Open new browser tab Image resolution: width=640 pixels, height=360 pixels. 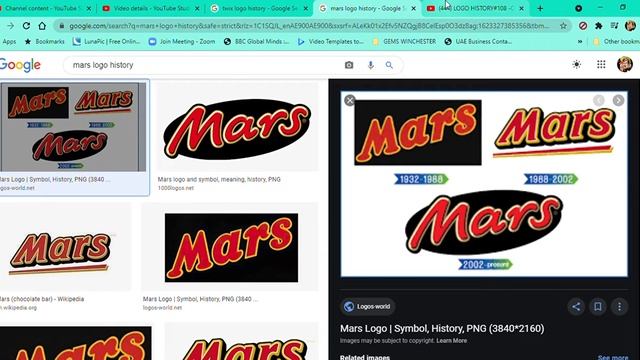540,8
